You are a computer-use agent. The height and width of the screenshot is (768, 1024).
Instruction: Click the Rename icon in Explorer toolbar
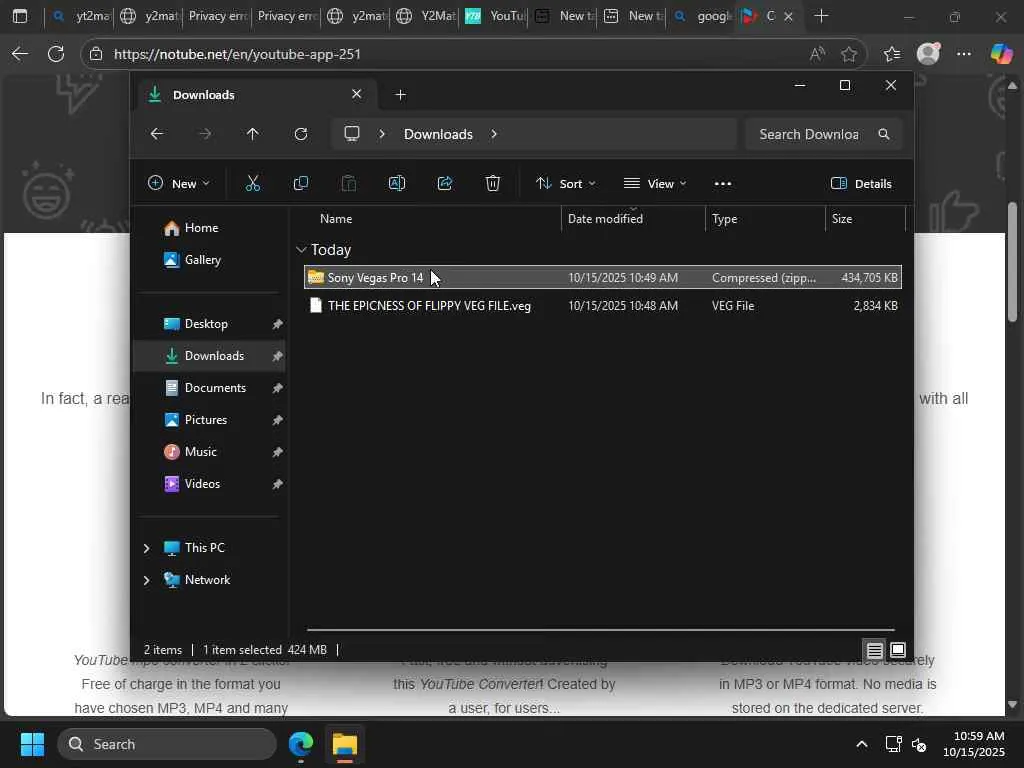pos(397,184)
